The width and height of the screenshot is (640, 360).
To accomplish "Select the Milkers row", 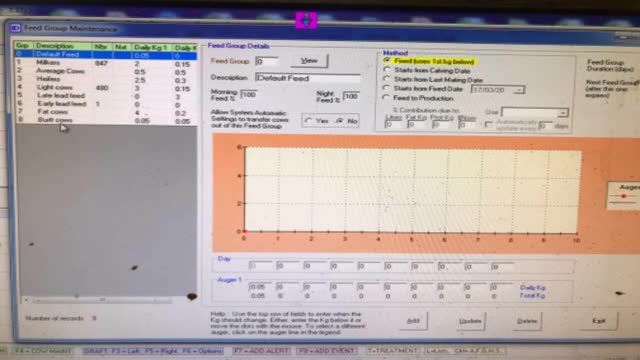I will pos(106,63).
